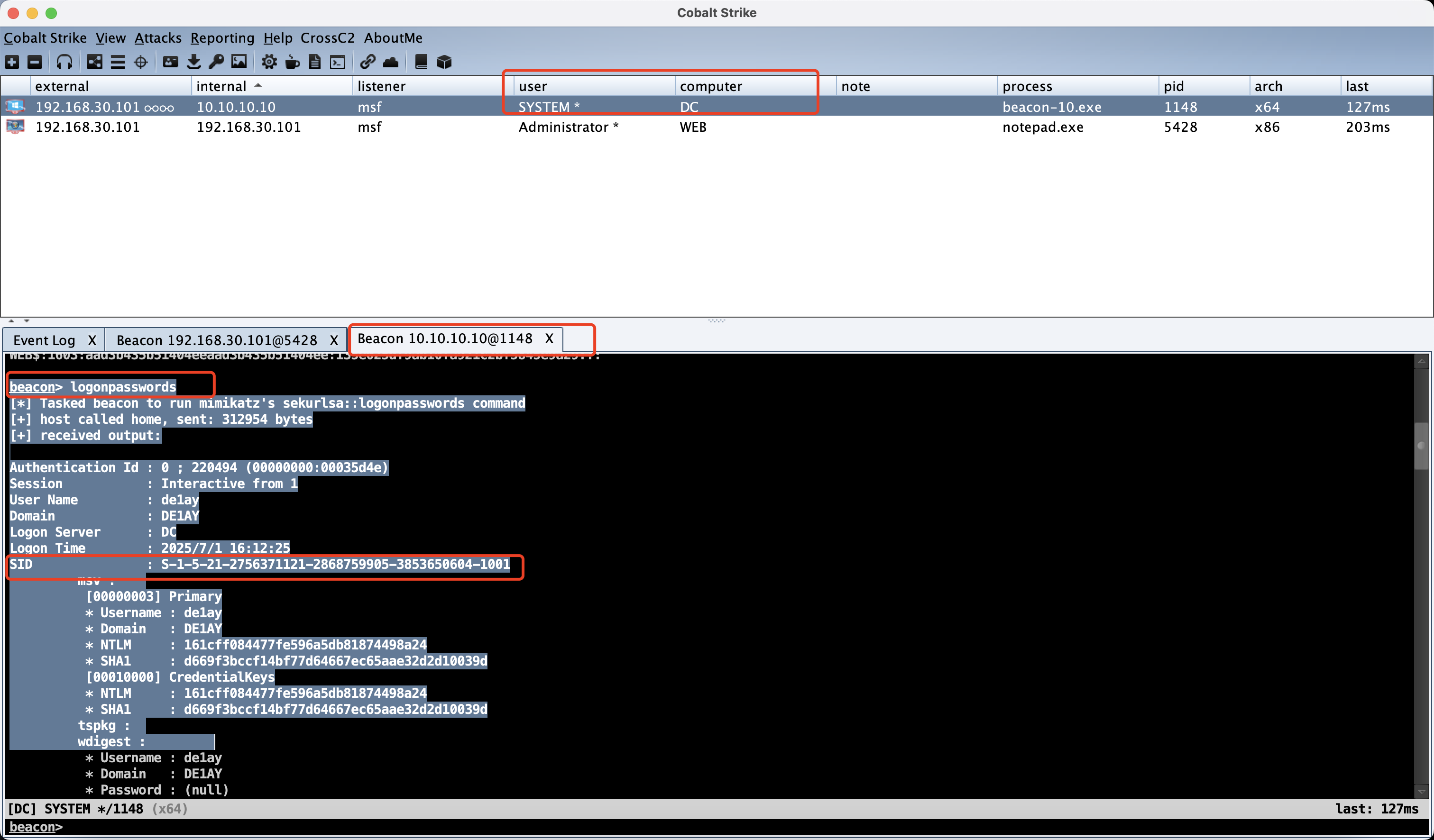Sort sessions by external column header
This screenshot has width=1434, height=840.
(111, 86)
